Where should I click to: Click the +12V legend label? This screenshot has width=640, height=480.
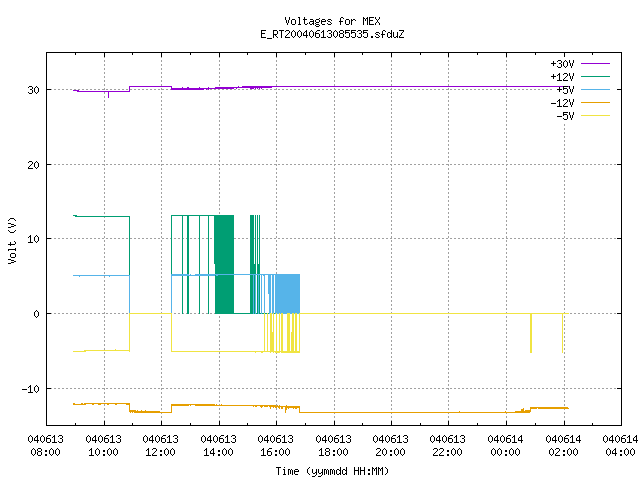pos(562,77)
